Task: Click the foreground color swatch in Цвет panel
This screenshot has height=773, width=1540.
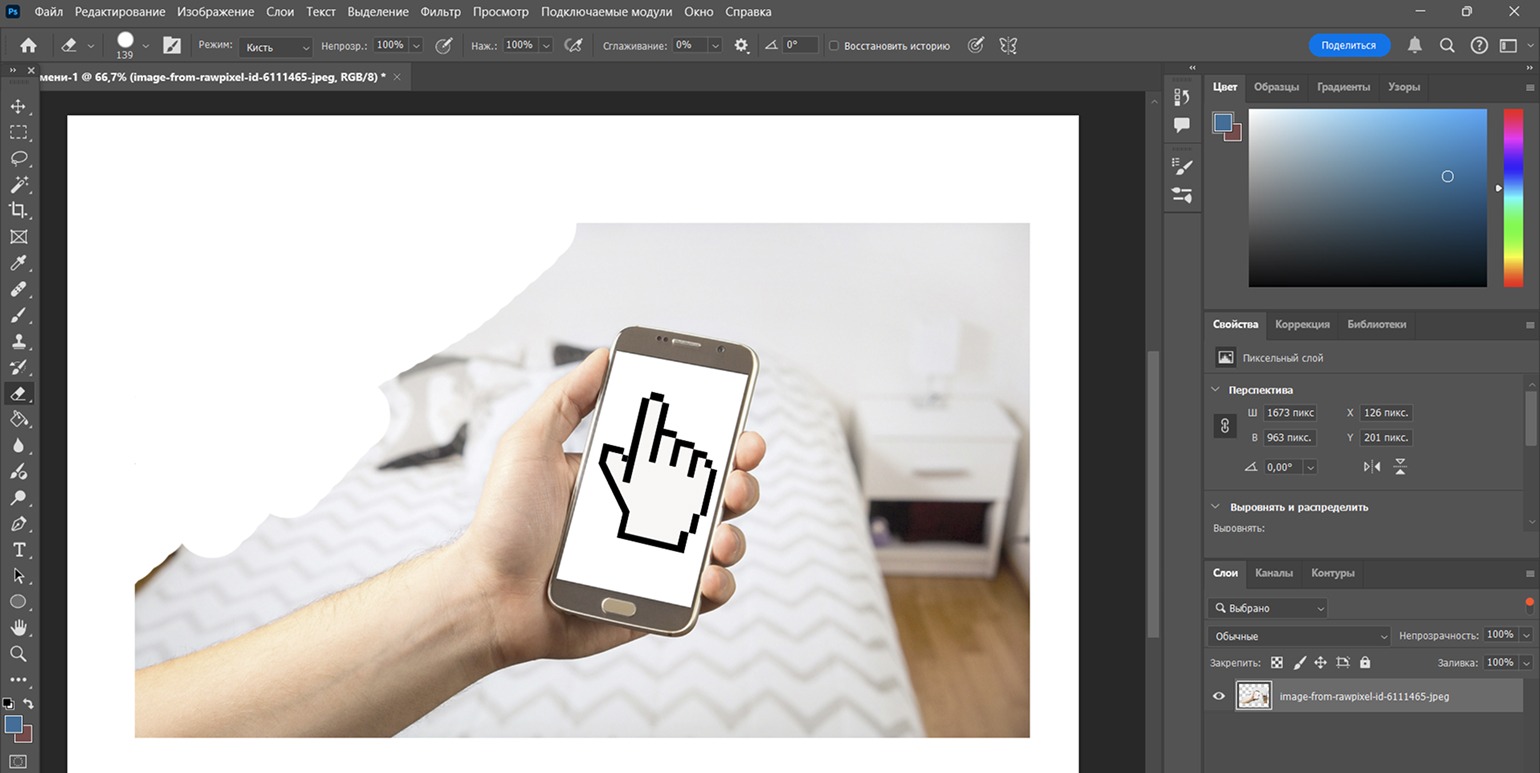Action: click(x=1222, y=122)
